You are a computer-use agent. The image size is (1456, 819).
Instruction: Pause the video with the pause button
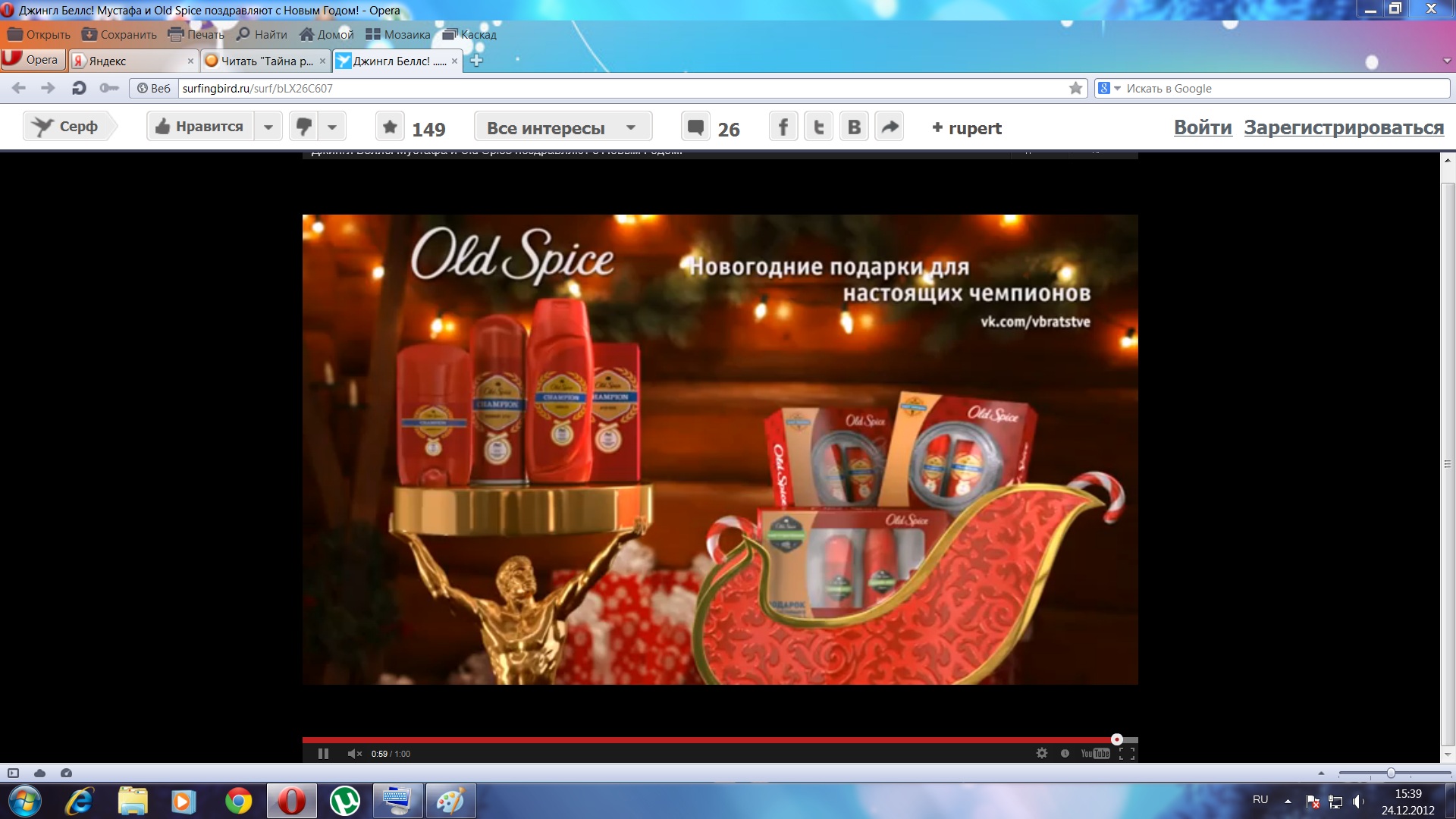pyautogui.click(x=323, y=754)
